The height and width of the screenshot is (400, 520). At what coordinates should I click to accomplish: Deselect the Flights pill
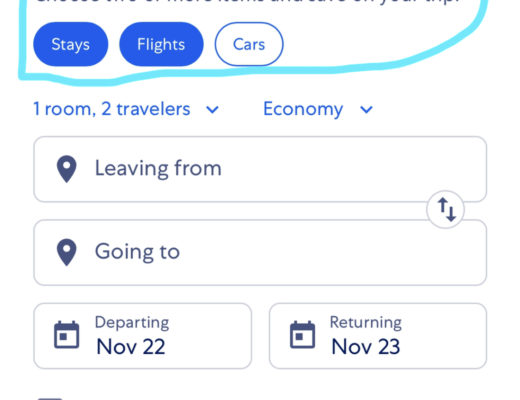tap(161, 44)
